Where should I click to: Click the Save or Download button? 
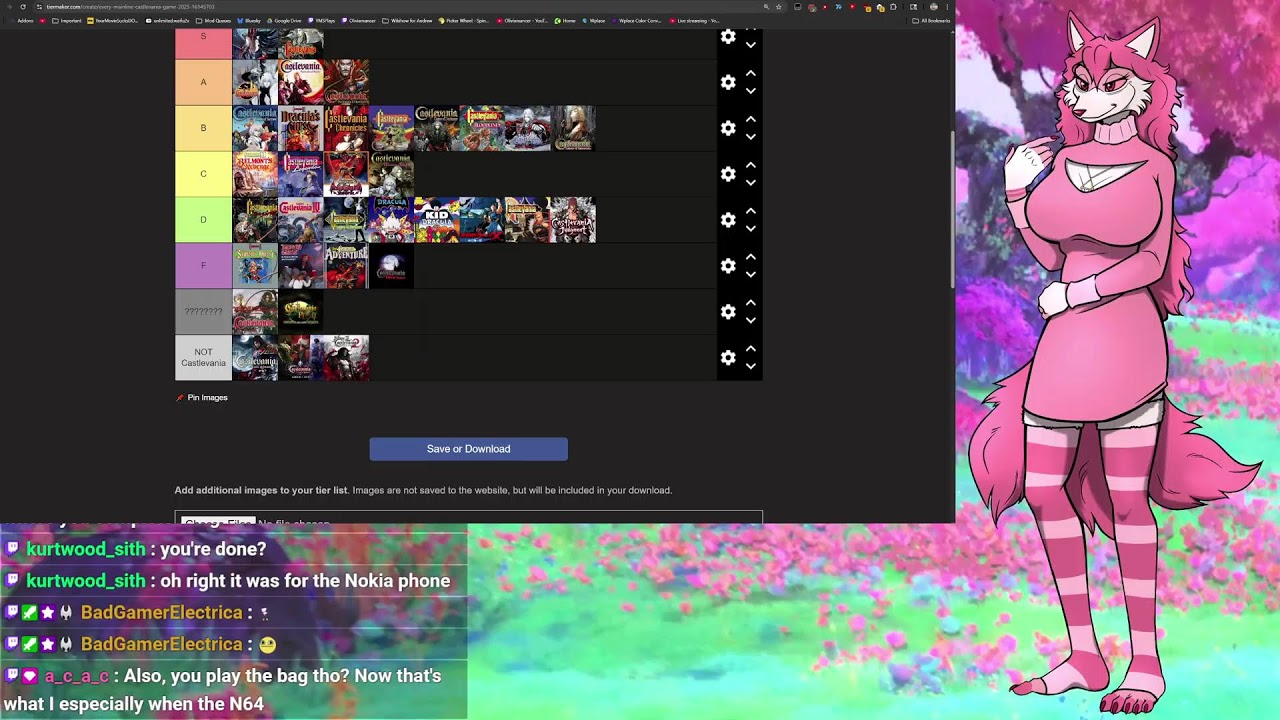coord(468,449)
